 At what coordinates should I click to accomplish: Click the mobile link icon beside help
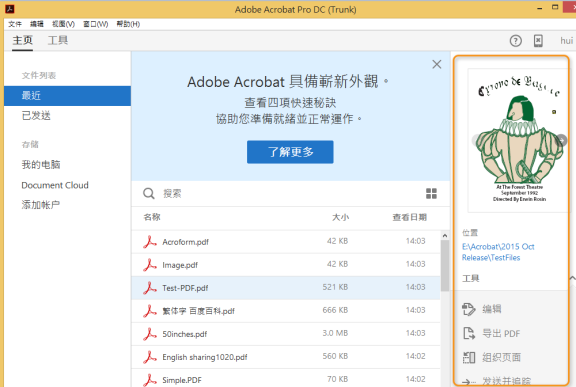(538, 41)
